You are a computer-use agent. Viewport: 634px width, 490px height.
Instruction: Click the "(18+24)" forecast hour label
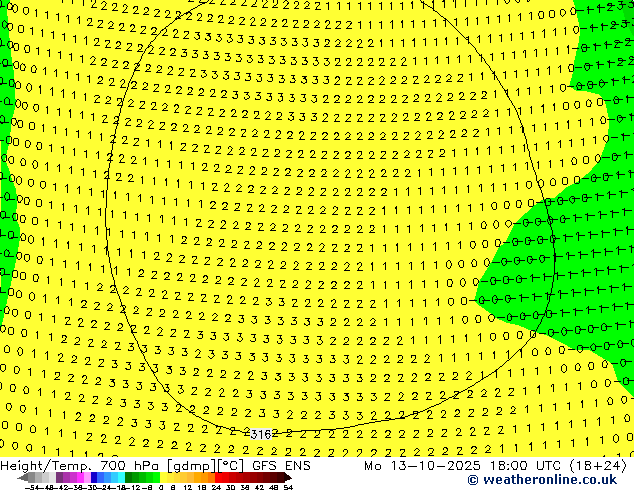[x=598, y=466]
